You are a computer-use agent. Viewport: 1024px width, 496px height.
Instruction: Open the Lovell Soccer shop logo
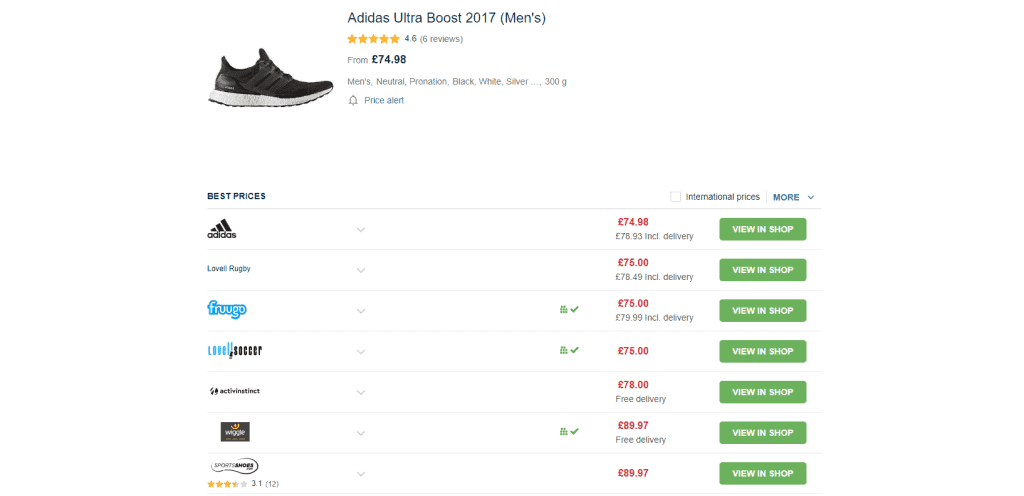pos(234,350)
